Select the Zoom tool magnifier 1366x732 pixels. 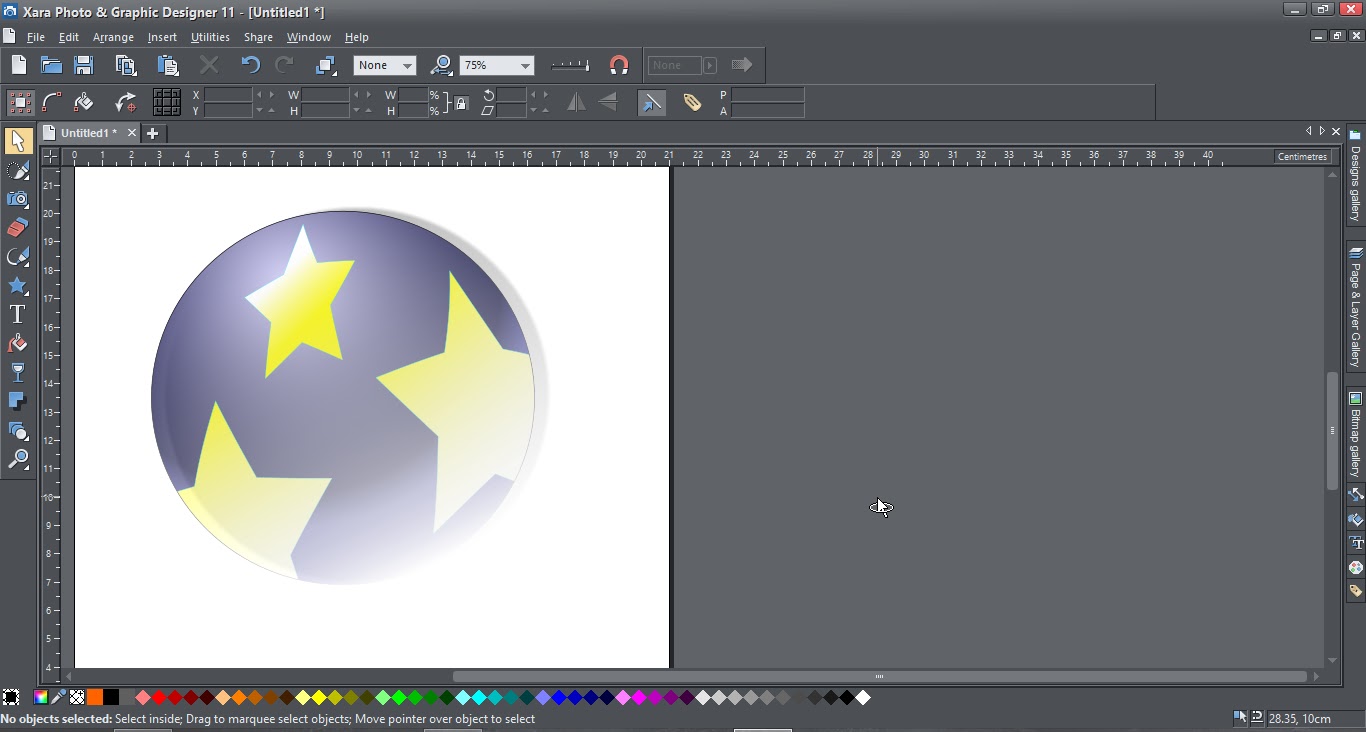pyautogui.click(x=17, y=459)
